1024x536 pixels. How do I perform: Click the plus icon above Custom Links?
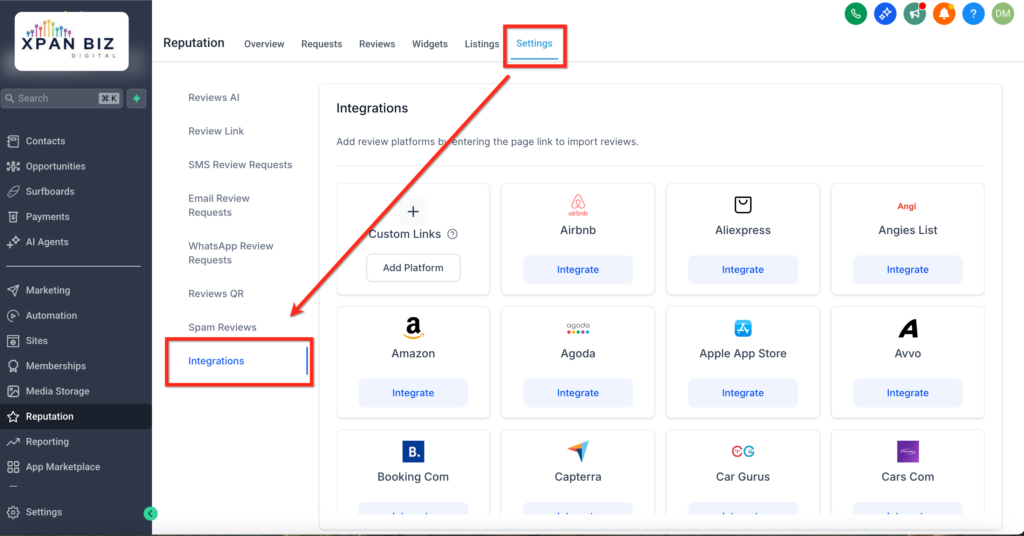click(413, 211)
